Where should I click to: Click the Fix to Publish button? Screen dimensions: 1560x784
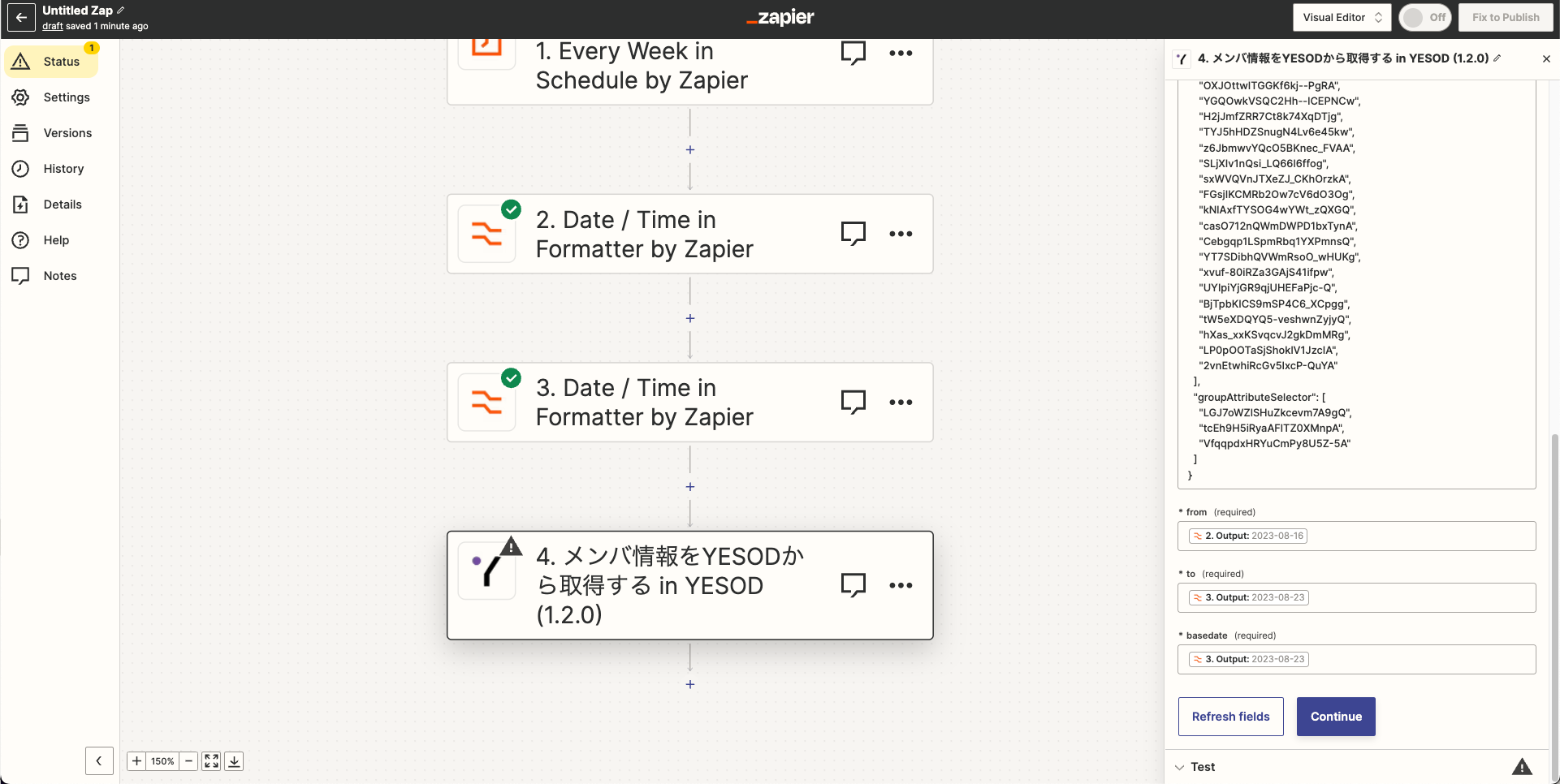[x=1505, y=17]
